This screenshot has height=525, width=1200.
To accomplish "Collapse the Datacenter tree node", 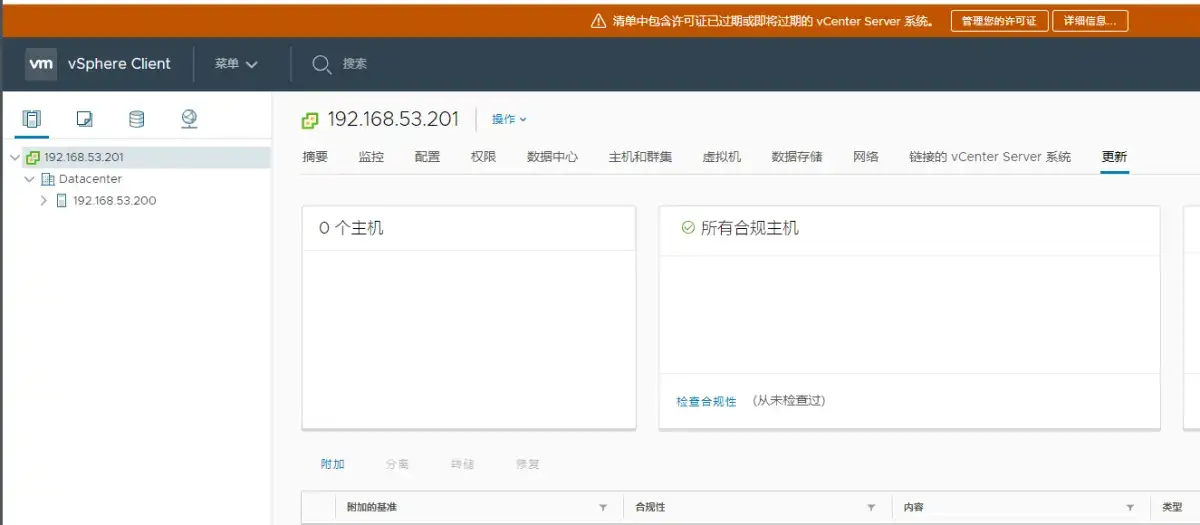I will click(29, 179).
